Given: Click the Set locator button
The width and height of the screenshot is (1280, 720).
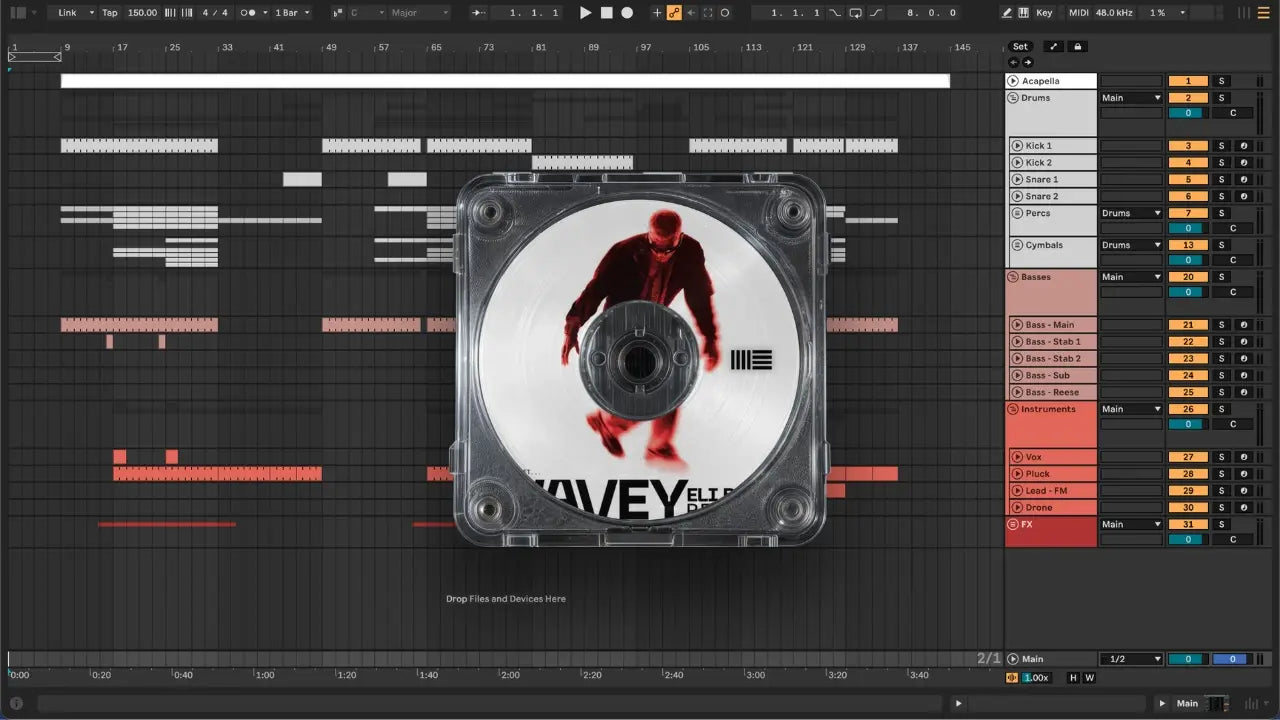Looking at the screenshot, I should pyautogui.click(x=1020, y=47).
